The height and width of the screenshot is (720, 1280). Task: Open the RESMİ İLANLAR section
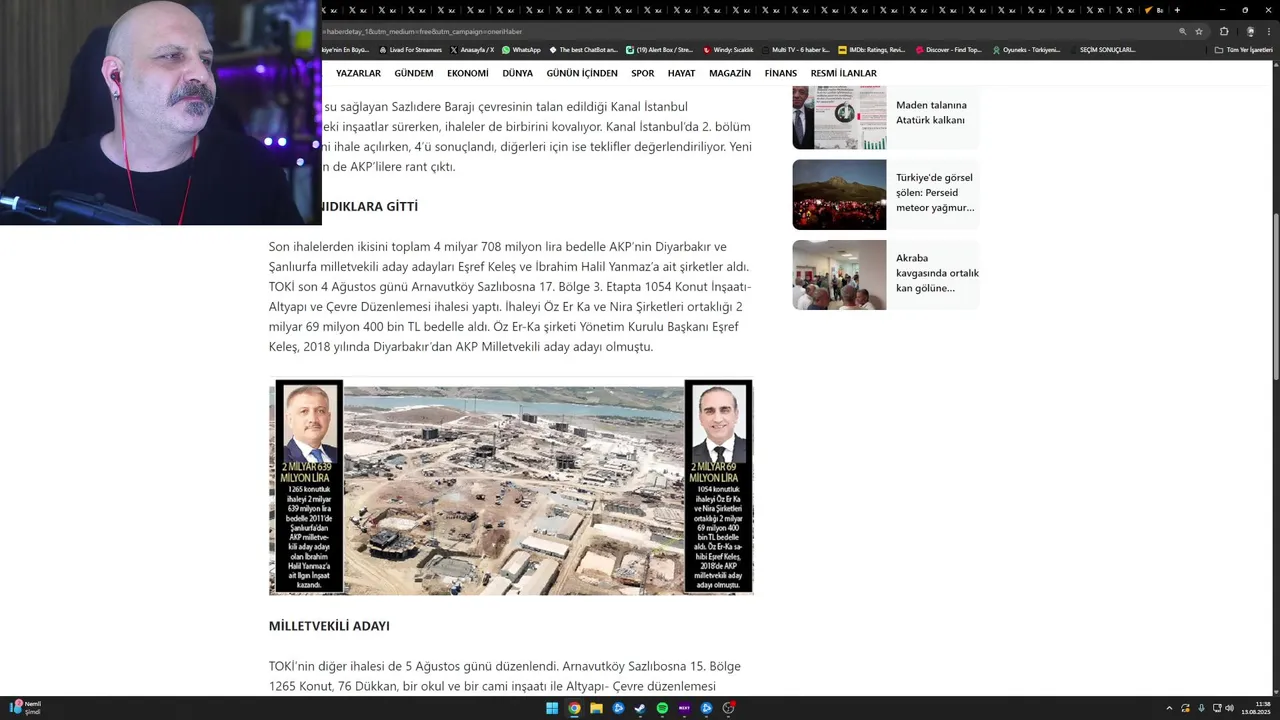point(843,73)
